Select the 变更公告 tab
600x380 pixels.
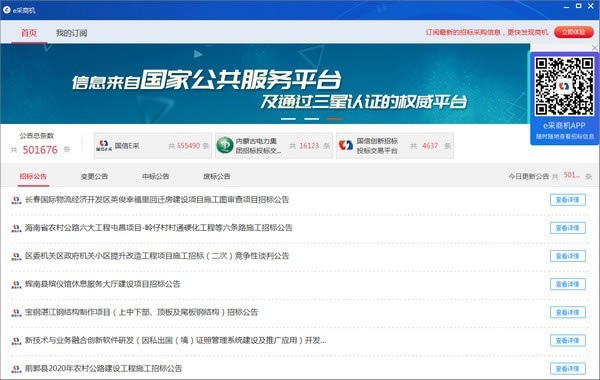(x=94, y=176)
